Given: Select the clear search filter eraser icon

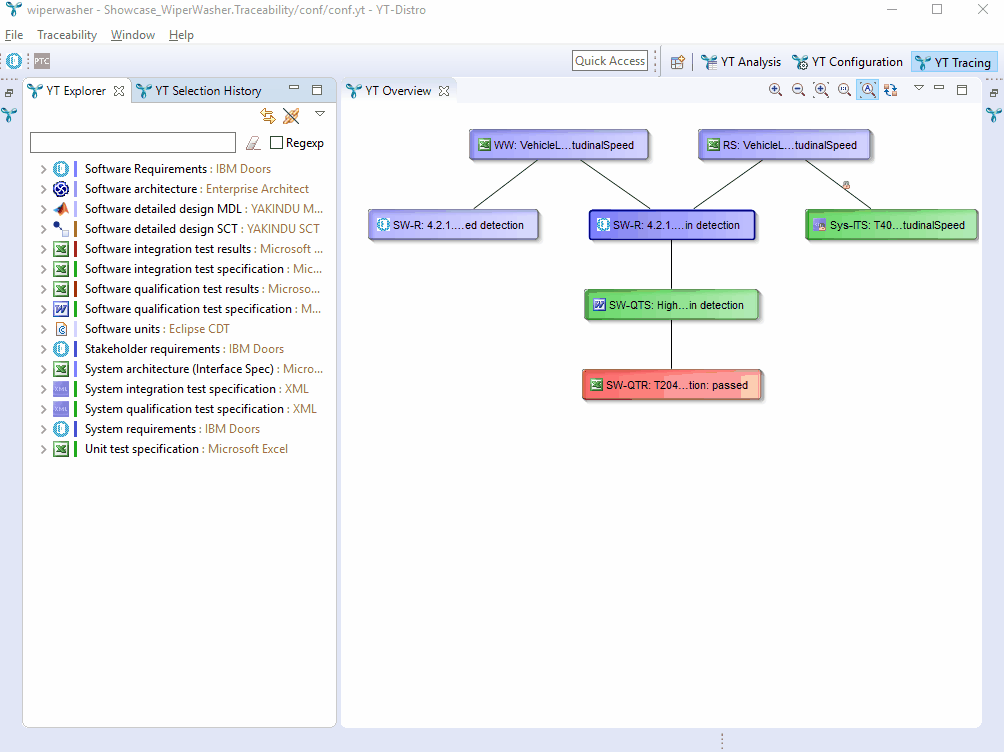Looking at the screenshot, I should click(x=253, y=142).
